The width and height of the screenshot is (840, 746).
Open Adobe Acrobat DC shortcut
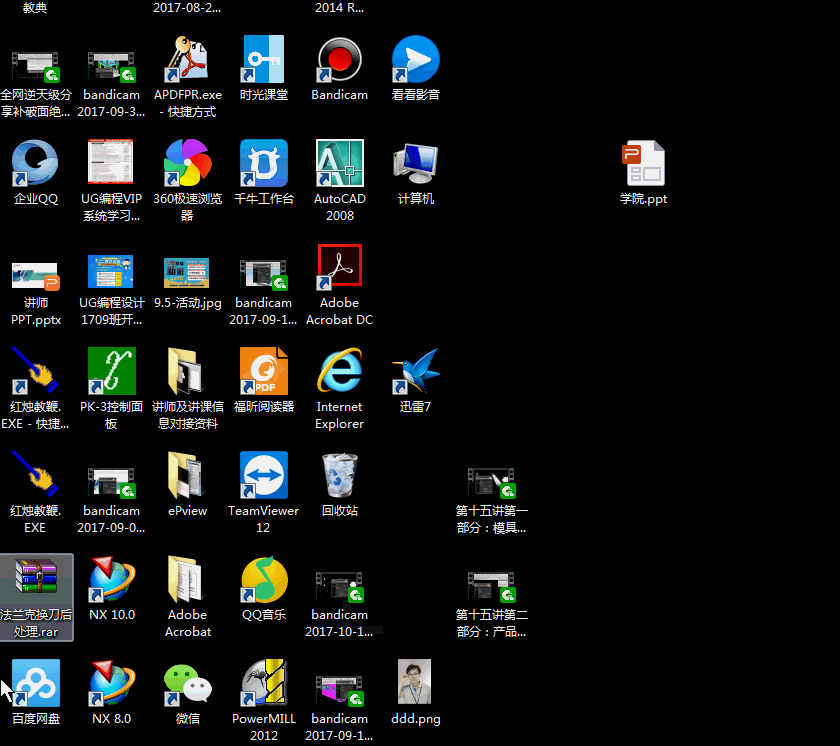340,285
